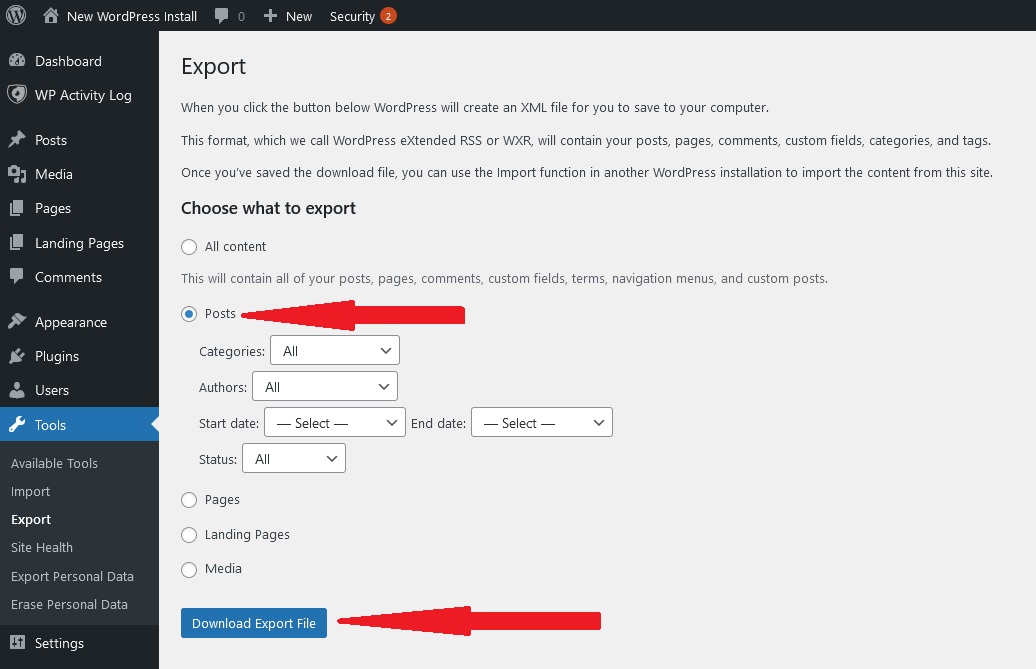Open the Site Health submenu link
Image resolution: width=1036 pixels, height=669 pixels.
tap(42, 547)
